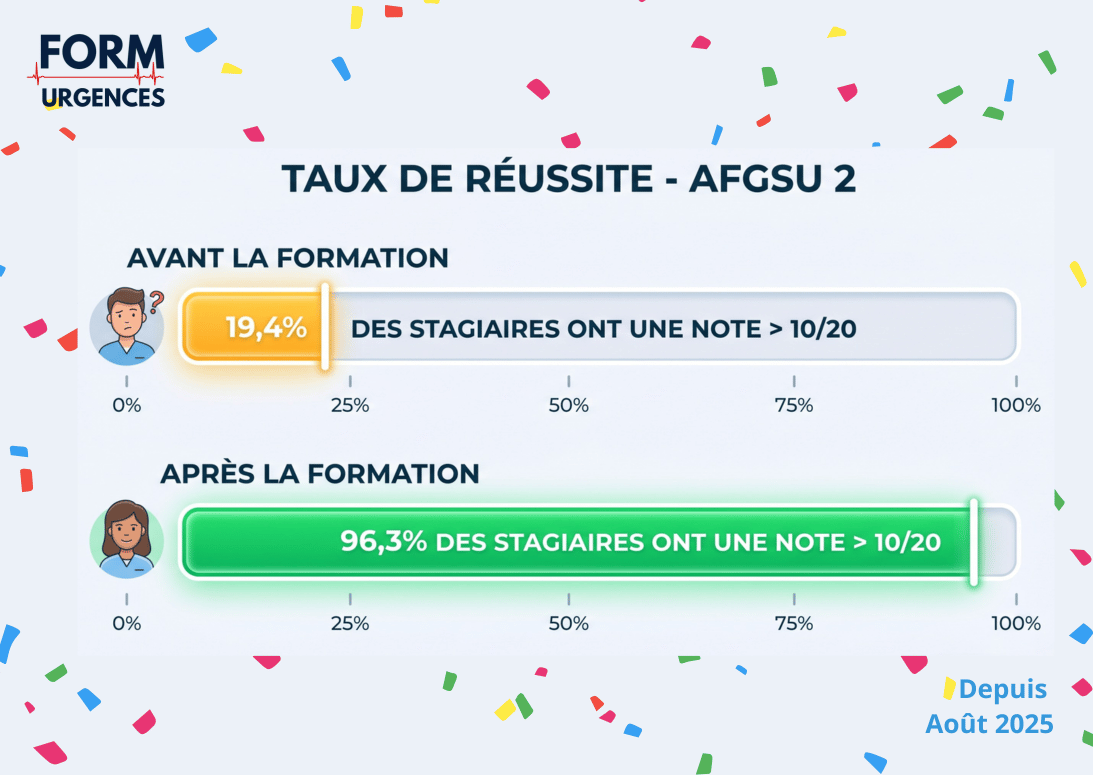Click the Avant la formation heading

click(x=288, y=258)
